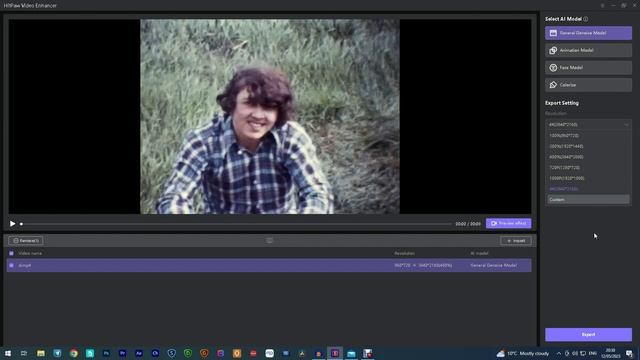The height and width of the screenshot is (360, 640).
Task: Choose the 720P resolution option
Action: coord(588,167)
